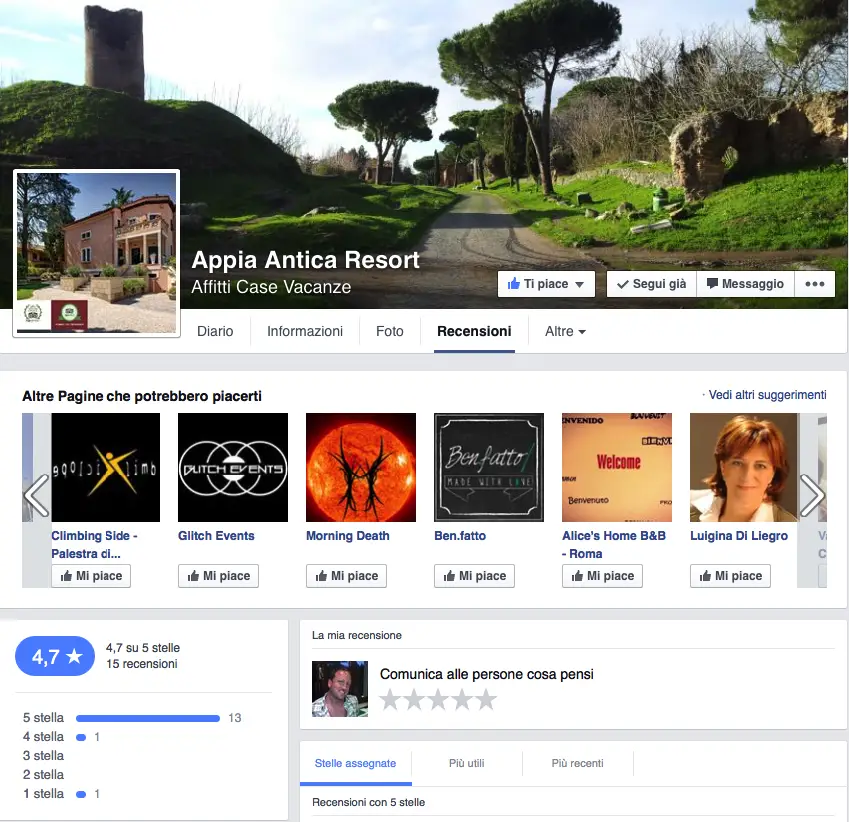
Task: Click my profile photo in review box
Action: point(340,689)
